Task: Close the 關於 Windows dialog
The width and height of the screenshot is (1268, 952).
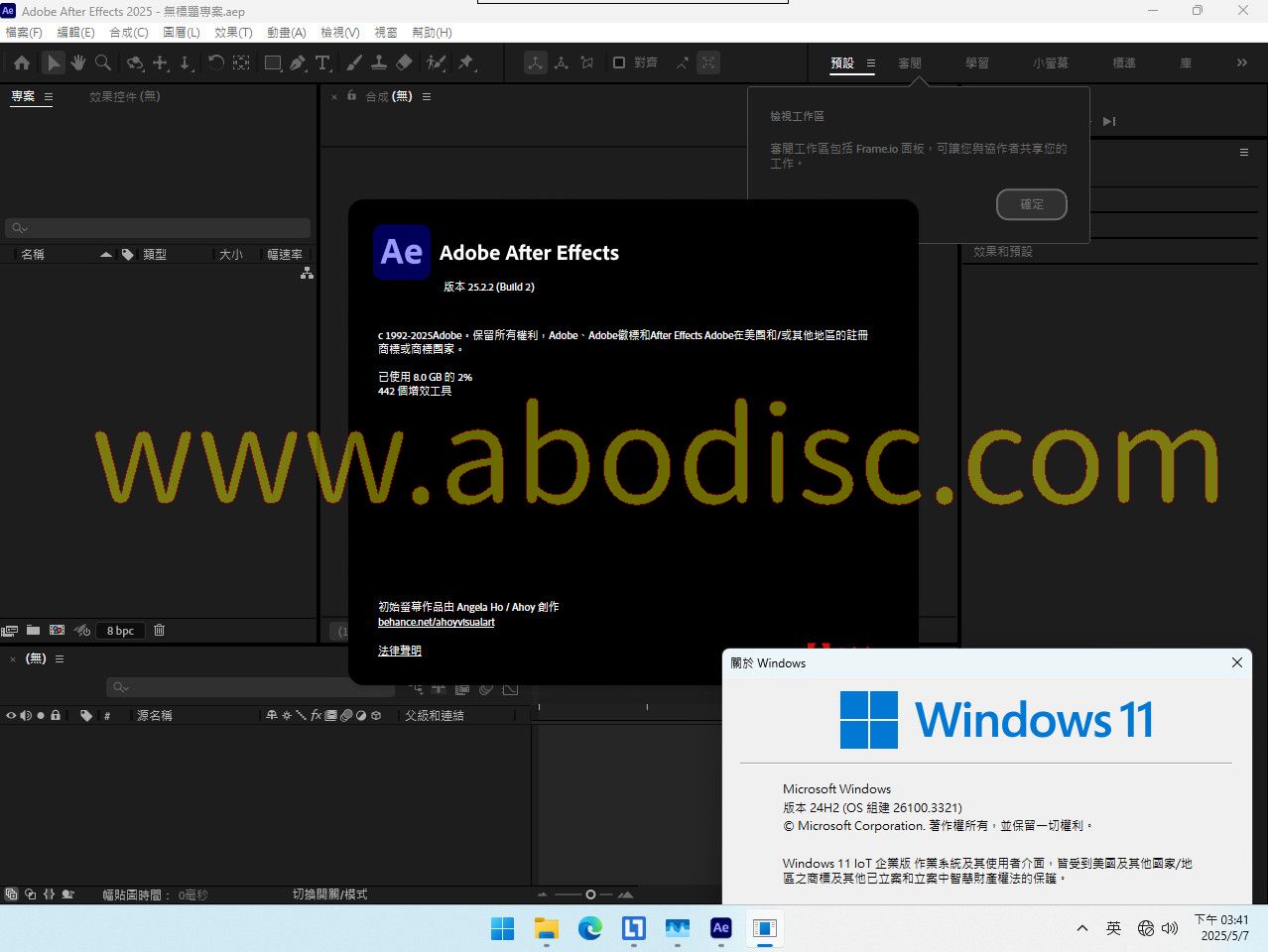Action: pyautogui.click(x=1236, y=662)
